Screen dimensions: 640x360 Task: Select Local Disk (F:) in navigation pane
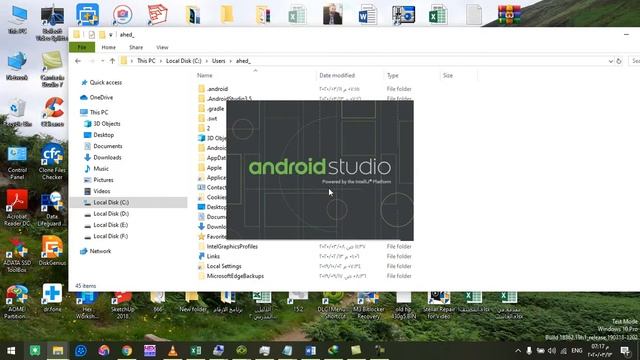(x=111, y=236)
